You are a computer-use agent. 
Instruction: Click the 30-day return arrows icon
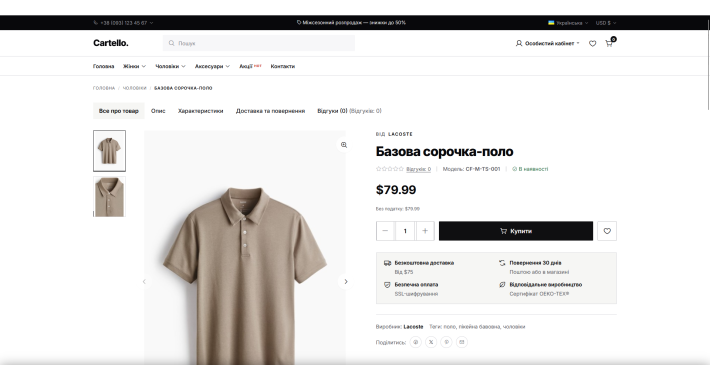[502, 263]
